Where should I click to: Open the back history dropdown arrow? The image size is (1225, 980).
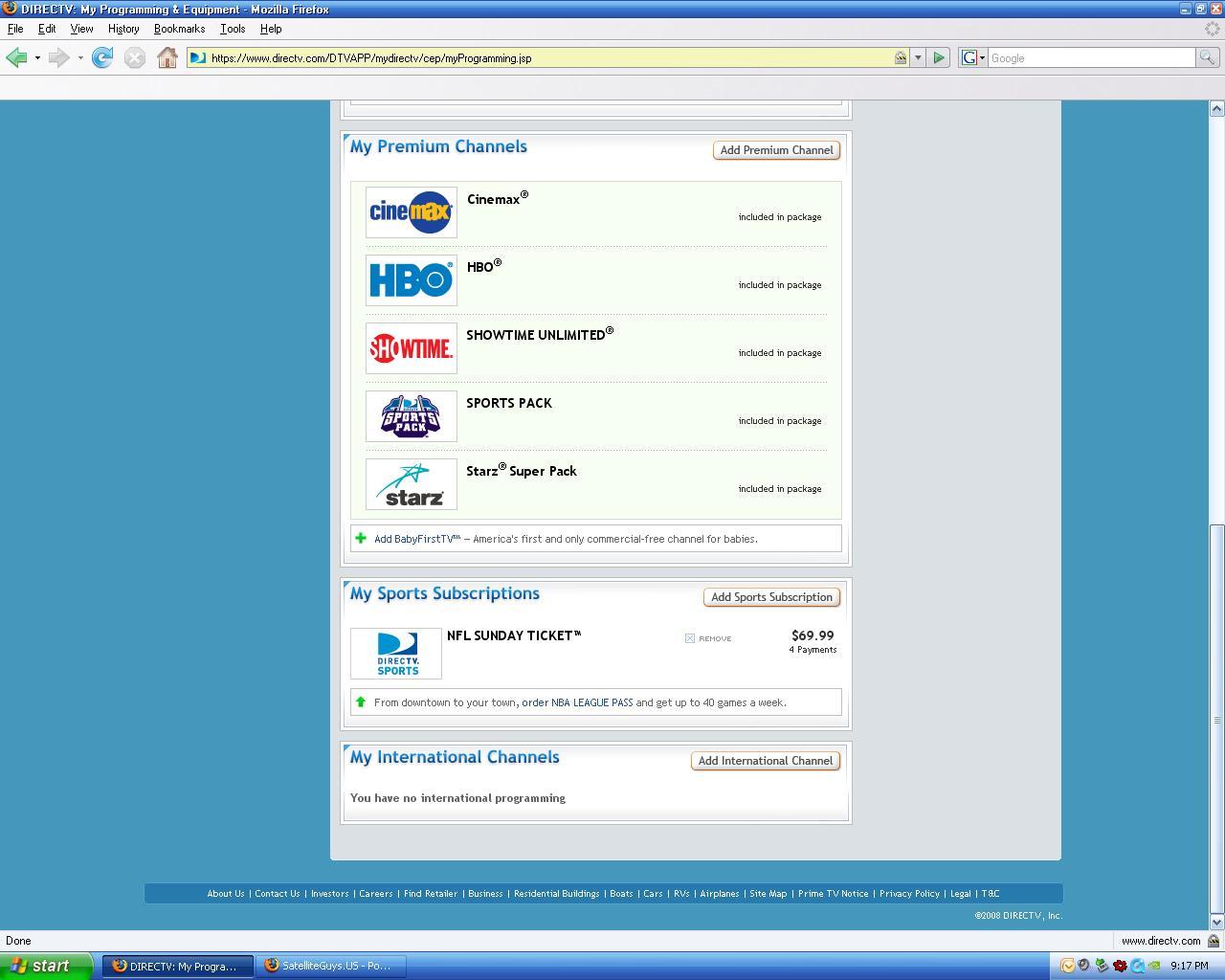click(37, 58)
